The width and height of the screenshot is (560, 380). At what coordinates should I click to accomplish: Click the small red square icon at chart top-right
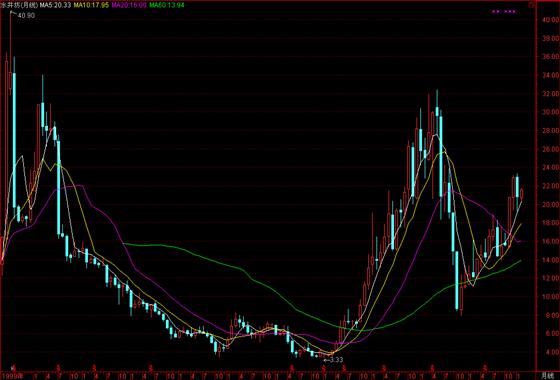pos(532,5)
